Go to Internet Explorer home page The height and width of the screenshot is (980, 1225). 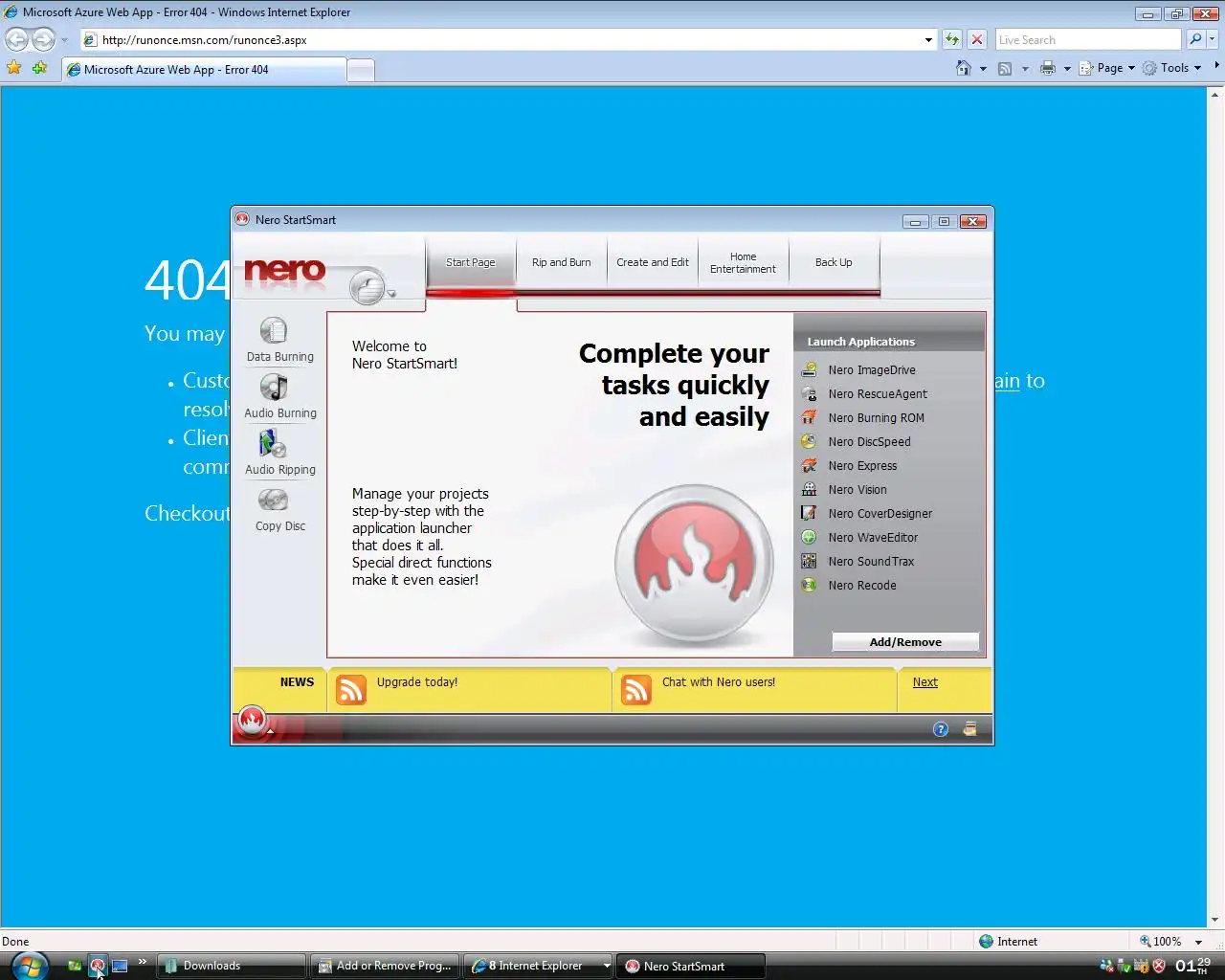[x=964, y=68]
